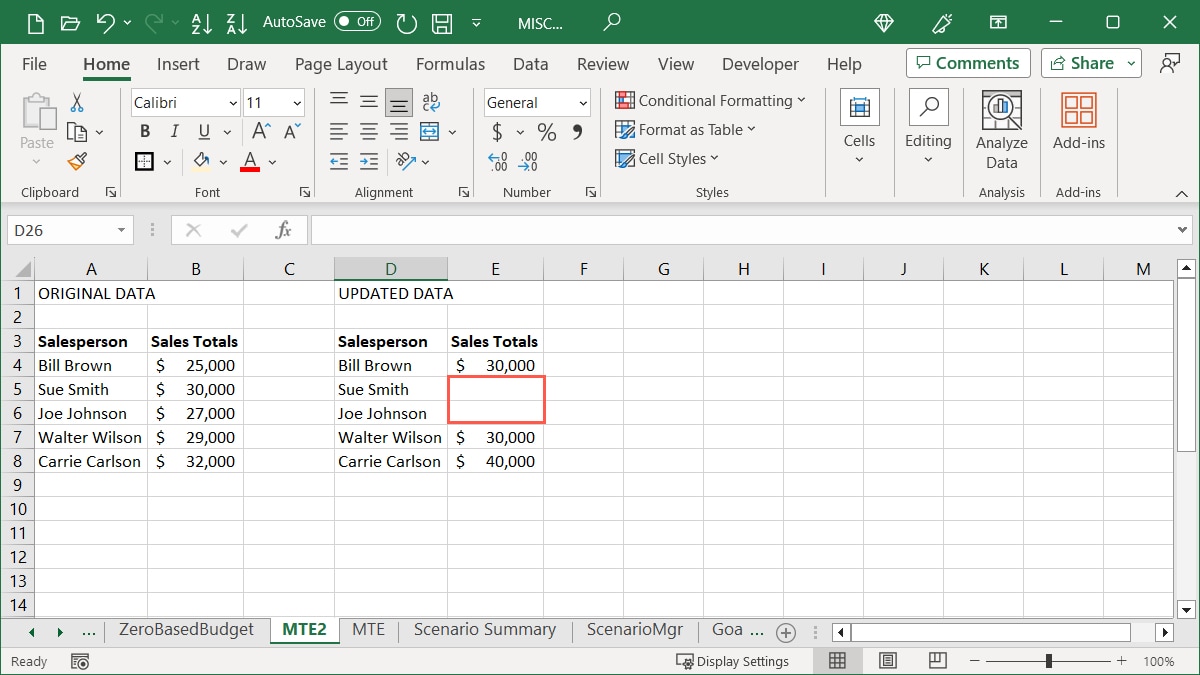Click the Share button
1200x675 pixels.
click(1083, 62)
